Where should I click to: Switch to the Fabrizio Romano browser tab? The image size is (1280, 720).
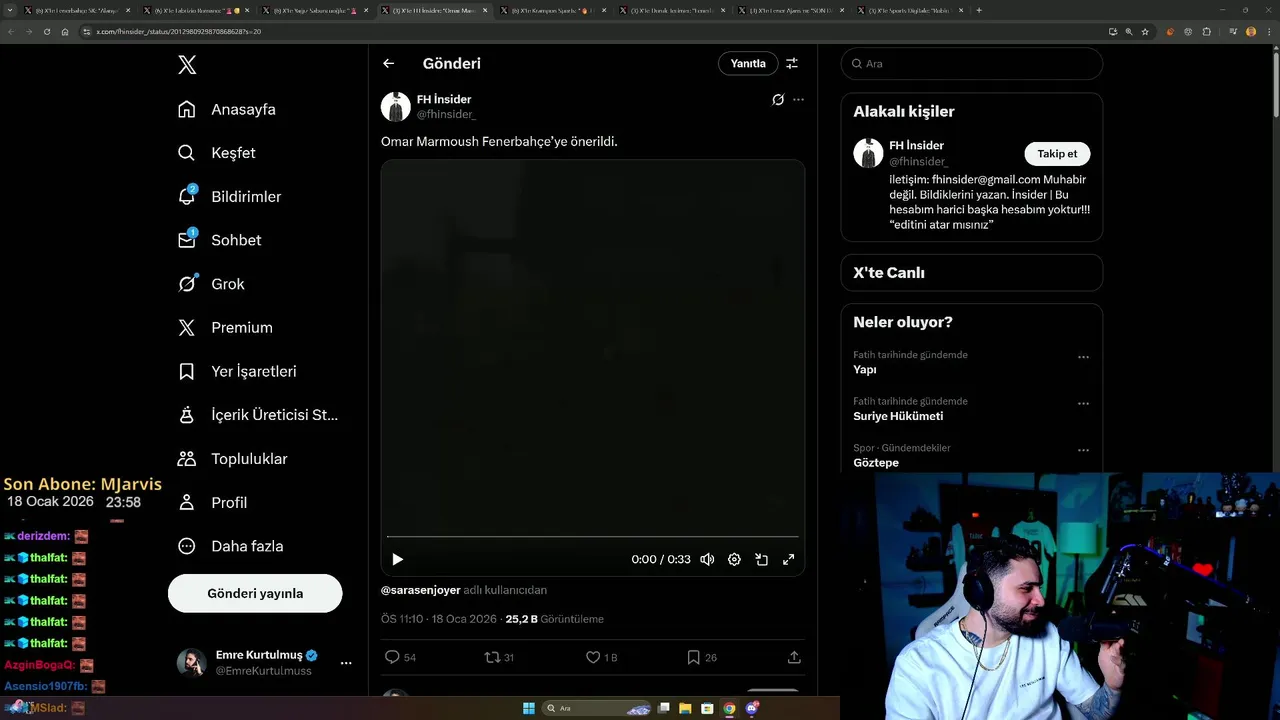[x=196, y=10]
